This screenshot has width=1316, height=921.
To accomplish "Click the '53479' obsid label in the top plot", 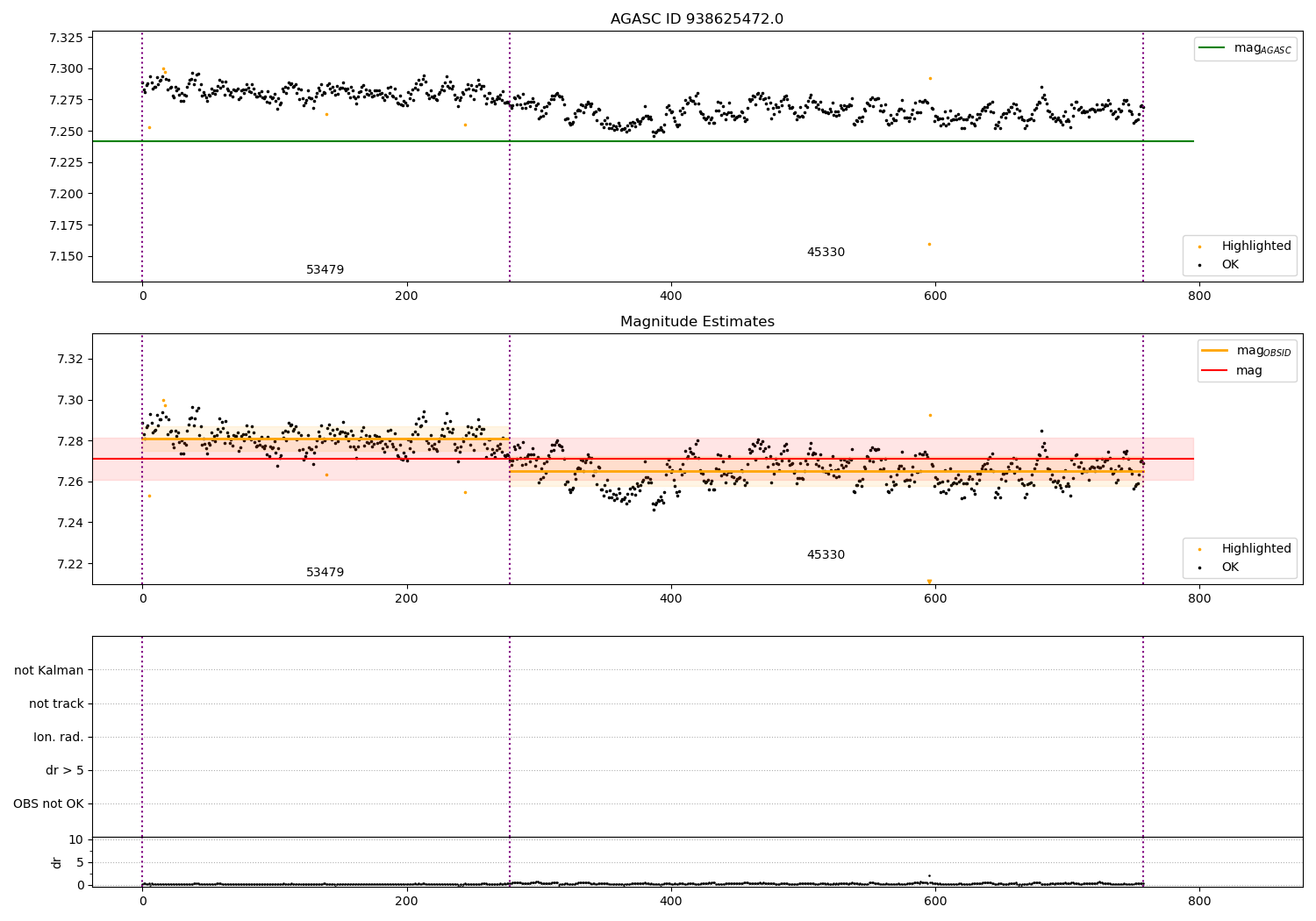I will click(x=325, y=270).
